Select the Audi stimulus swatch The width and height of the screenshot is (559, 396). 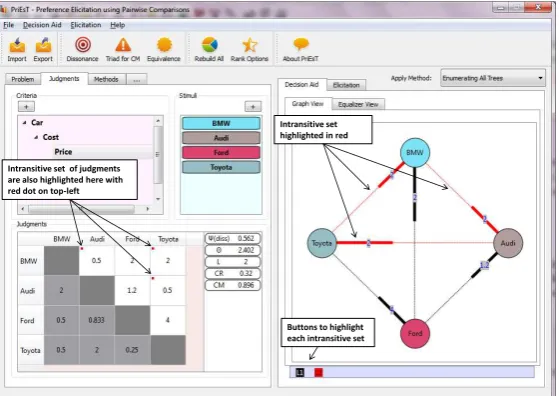(221, 138)
